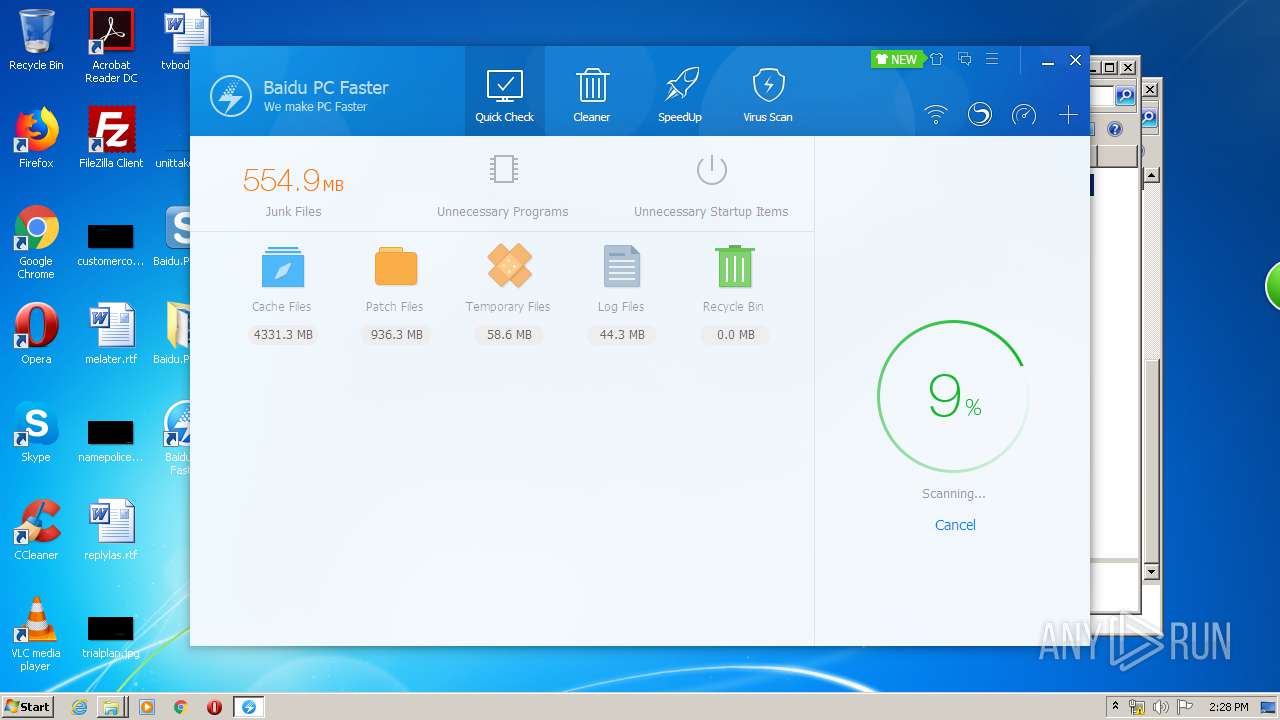1280x720 pixels.
Task: Click the Patch Files folder icon
Action: (x=396, y=267)
